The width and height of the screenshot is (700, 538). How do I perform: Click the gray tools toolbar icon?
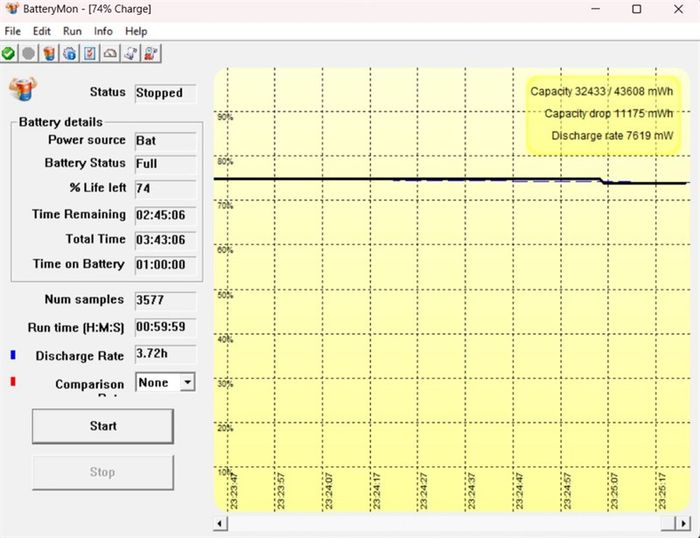click(131, 54)
